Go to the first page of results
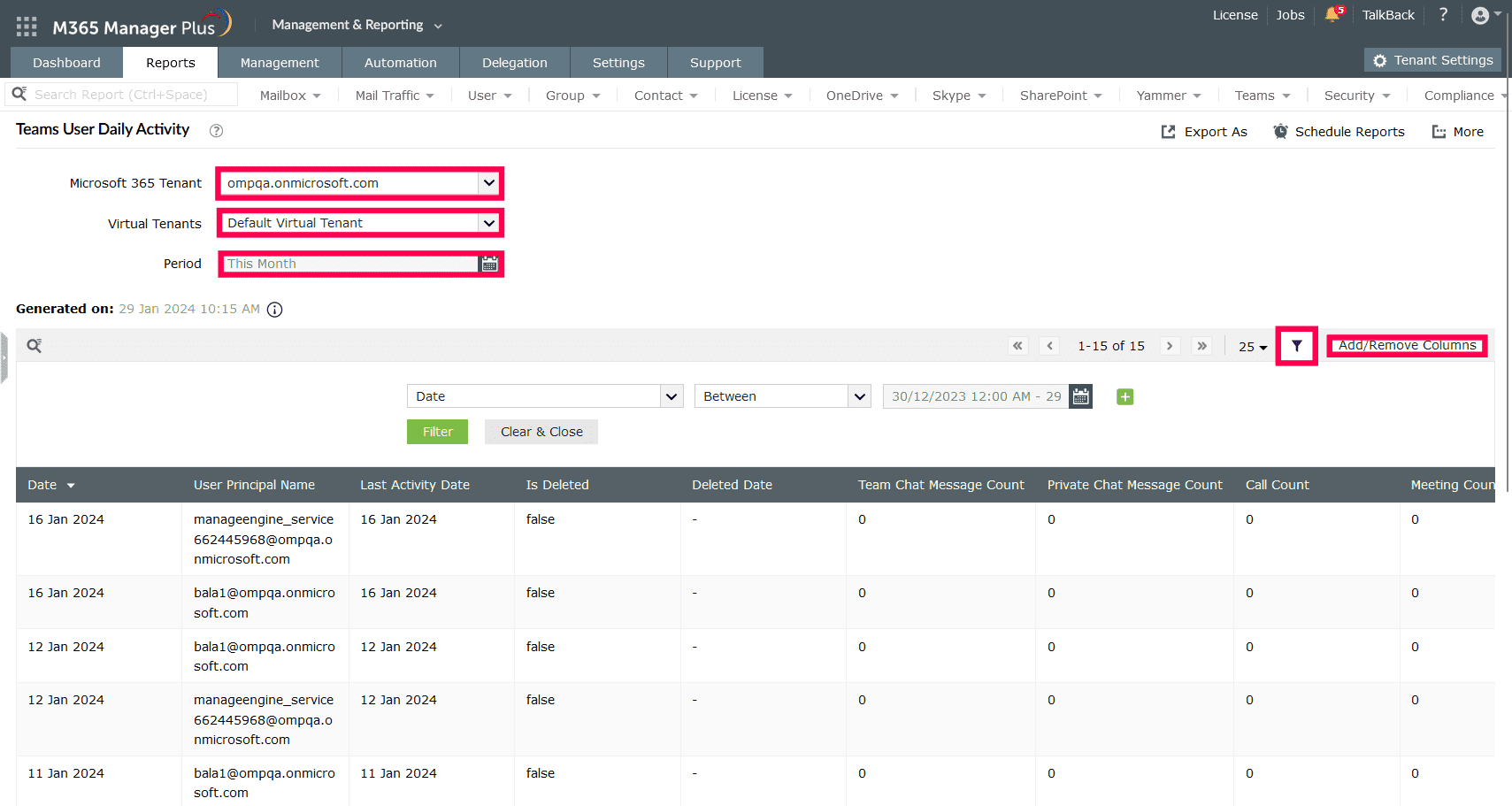This screenshot has width=1512, height=806. coord(1017,346)
